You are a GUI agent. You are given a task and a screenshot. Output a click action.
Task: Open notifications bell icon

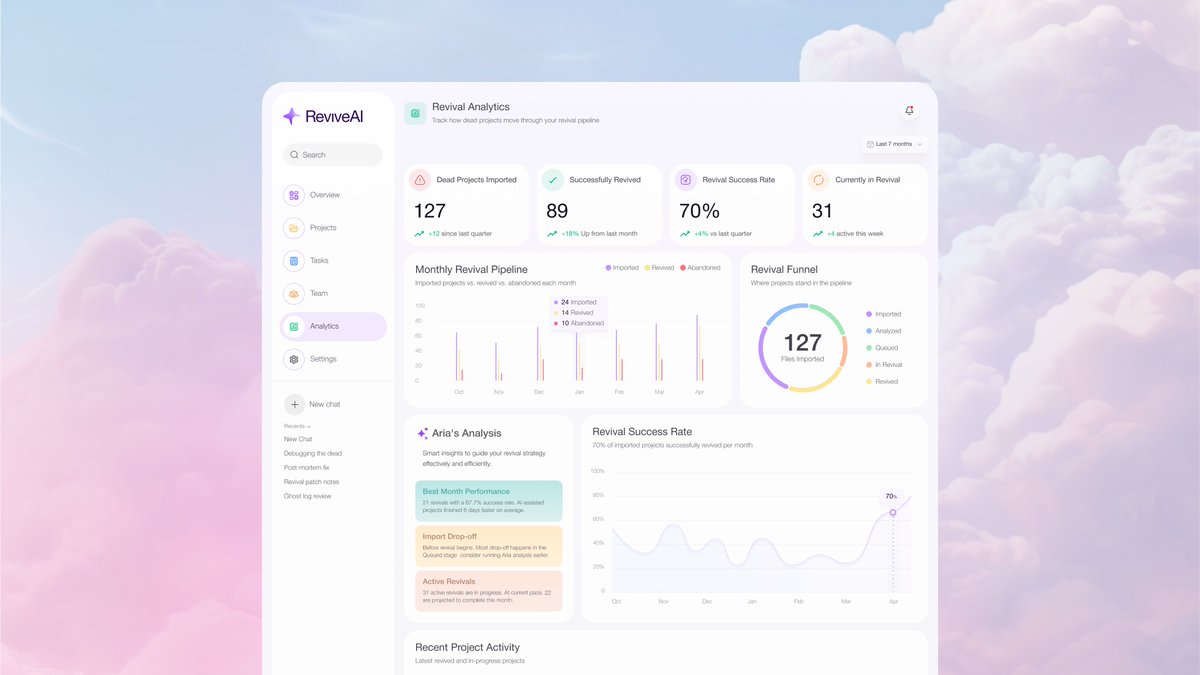point(909,111)
